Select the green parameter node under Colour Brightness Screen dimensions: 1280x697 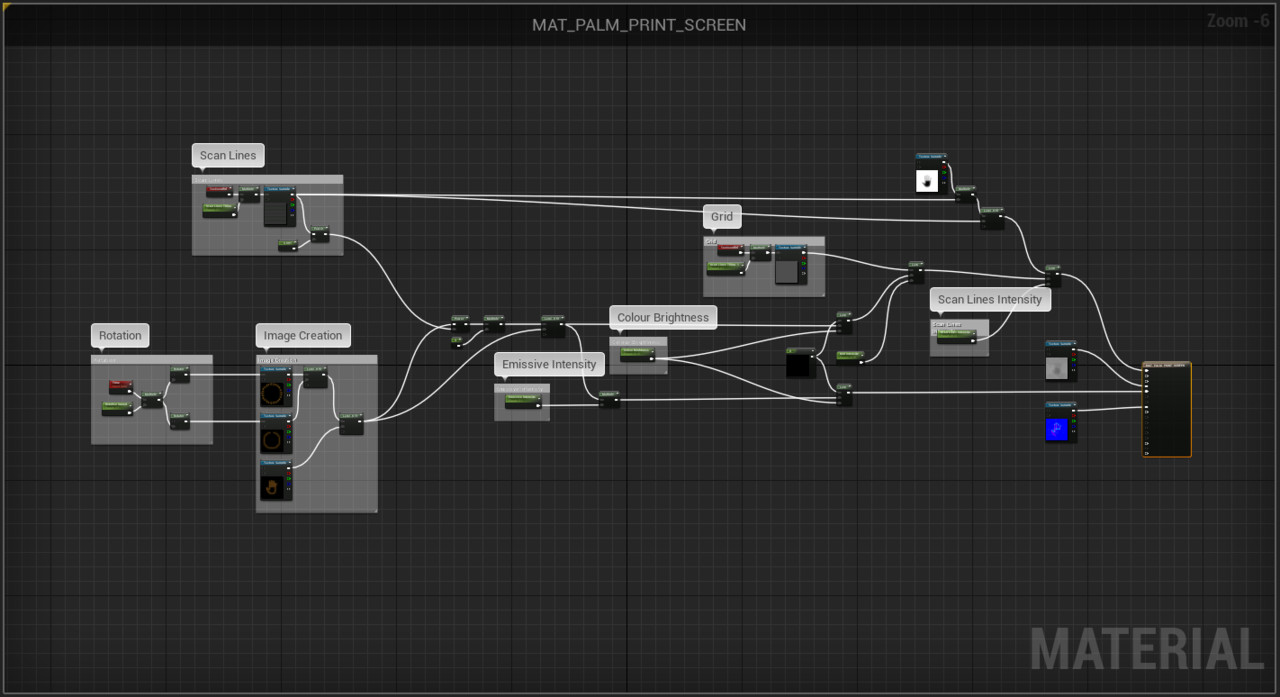(x=638, y=353)
